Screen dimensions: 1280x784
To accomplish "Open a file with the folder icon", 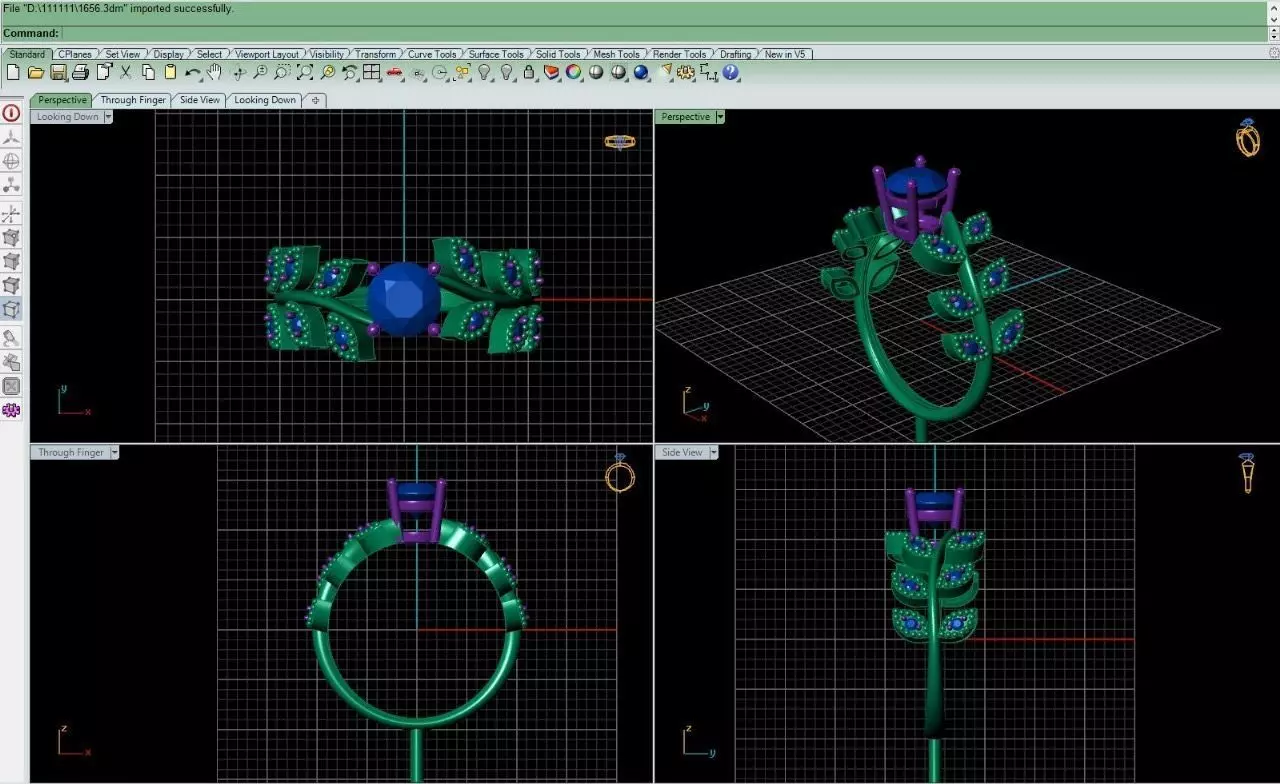I will (x=36, y=72).
